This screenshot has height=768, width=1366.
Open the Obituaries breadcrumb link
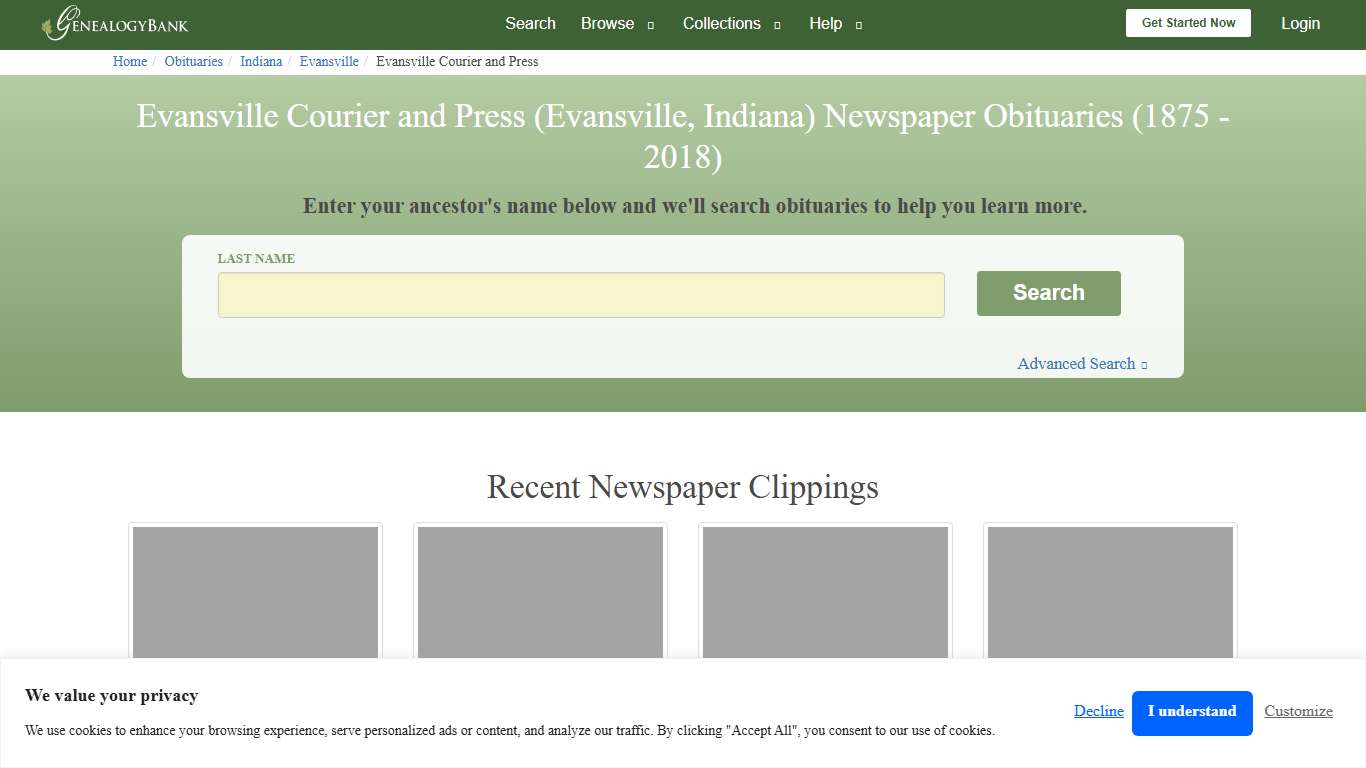point(193,61)
